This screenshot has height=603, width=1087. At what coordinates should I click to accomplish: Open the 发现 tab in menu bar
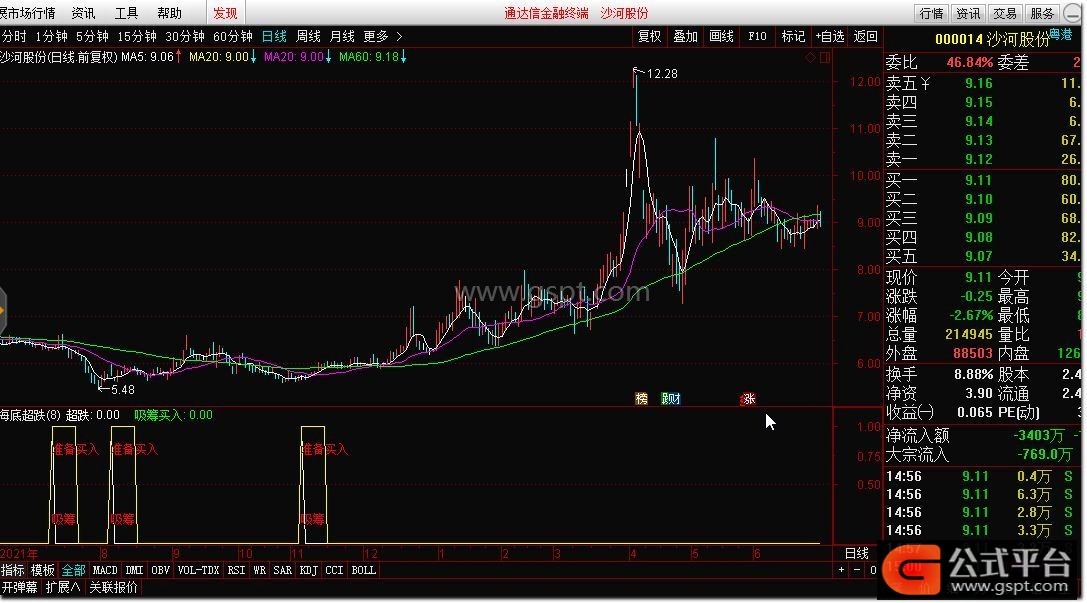[x=225, y=13]
